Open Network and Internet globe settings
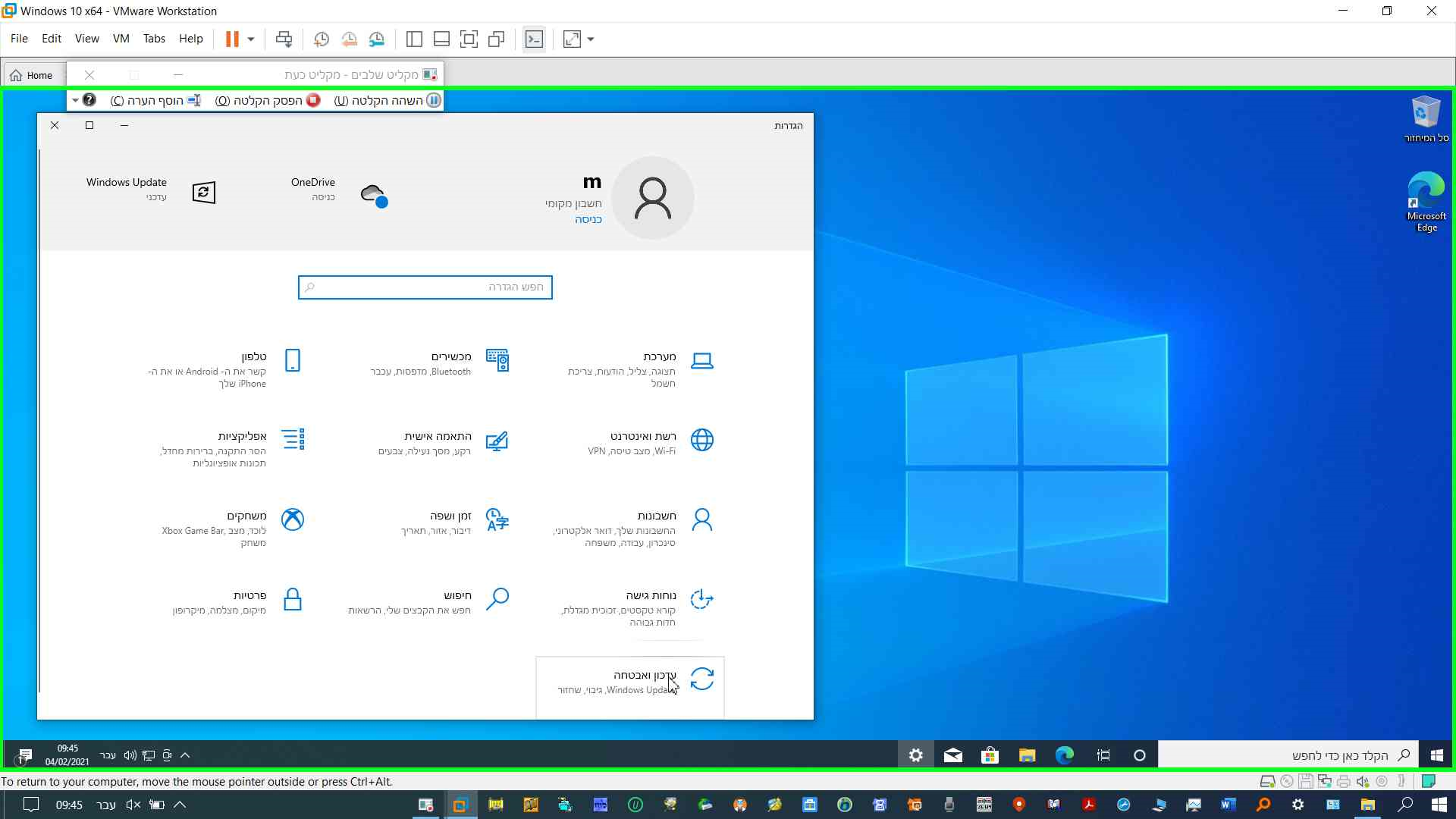 click(701, 440)
